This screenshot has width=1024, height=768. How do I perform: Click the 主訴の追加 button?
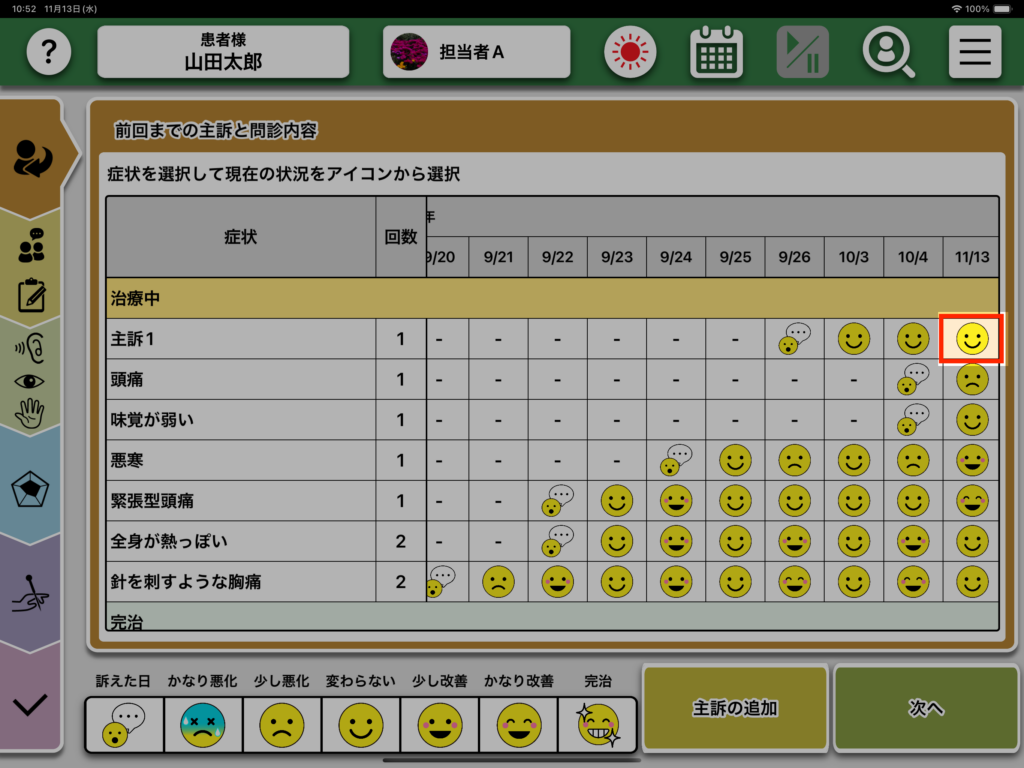tap(735, 708)
